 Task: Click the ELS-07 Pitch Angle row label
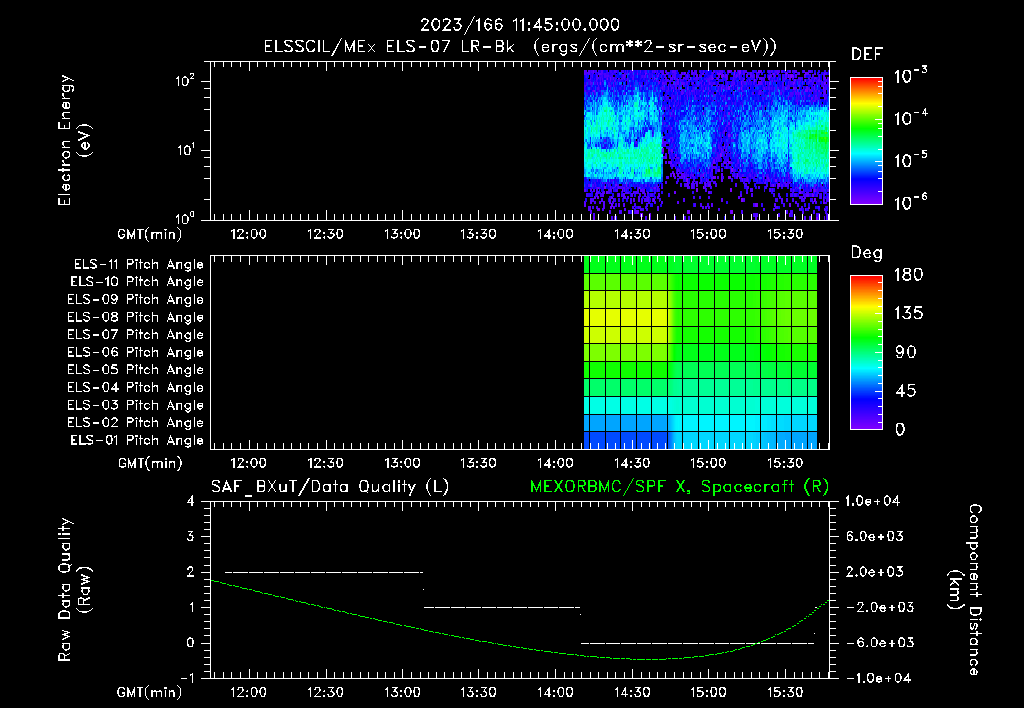pyautogui.click(x=135, y=334)
